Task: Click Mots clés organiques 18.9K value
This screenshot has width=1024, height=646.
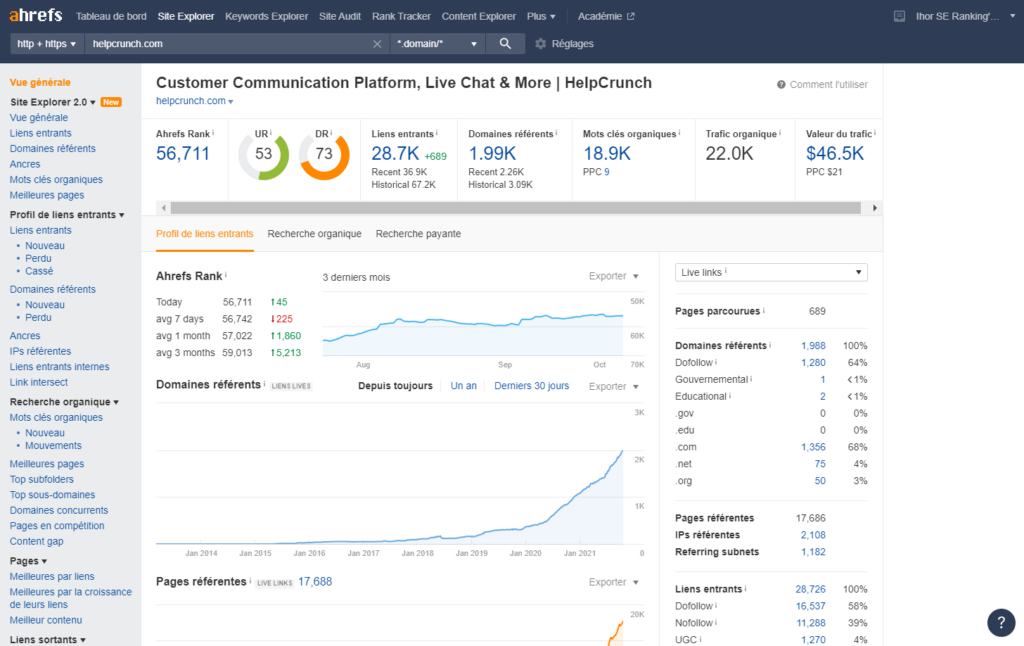Action: 607,153
